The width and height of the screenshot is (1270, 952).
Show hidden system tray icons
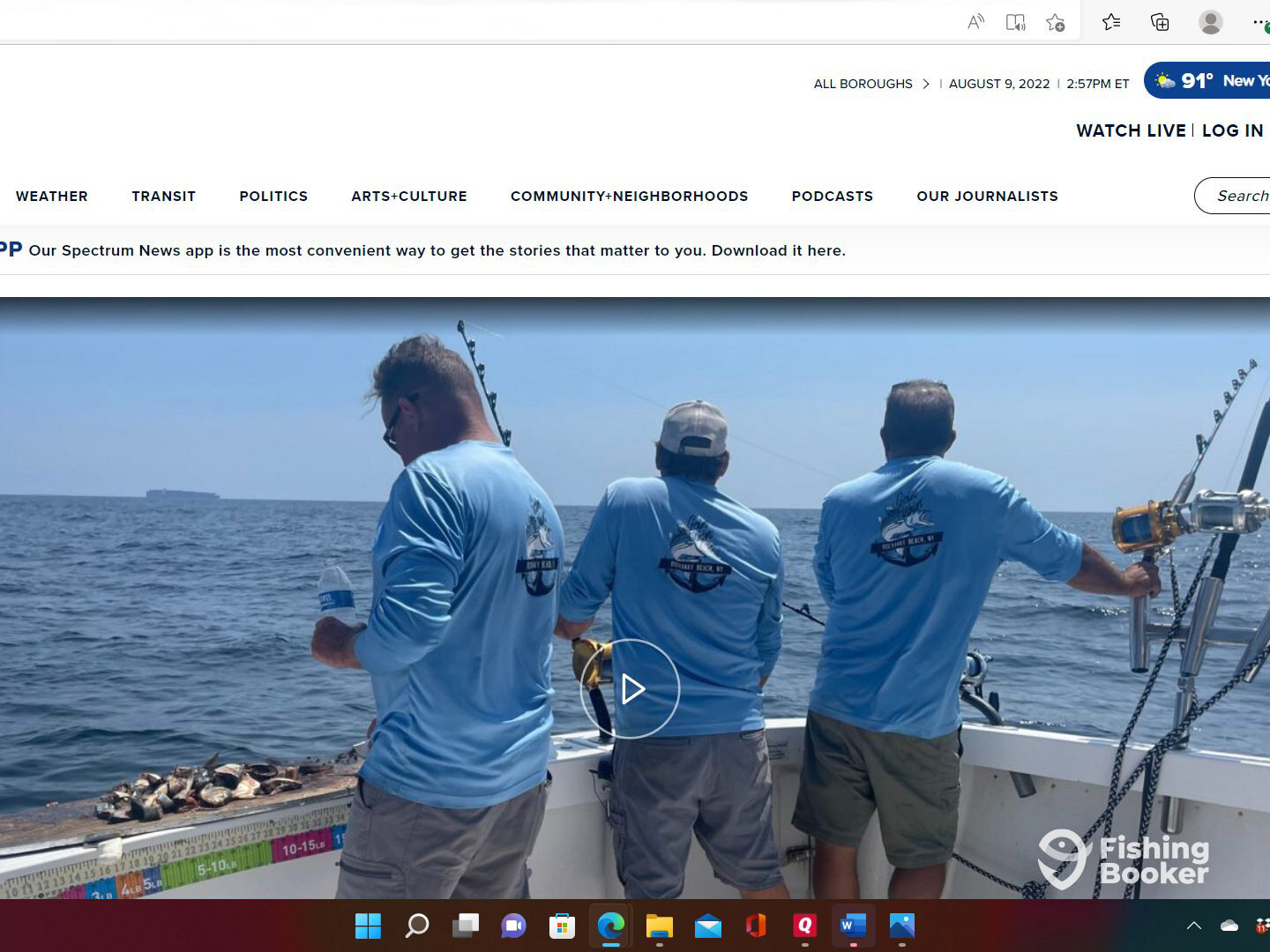tap(1193, 926)
